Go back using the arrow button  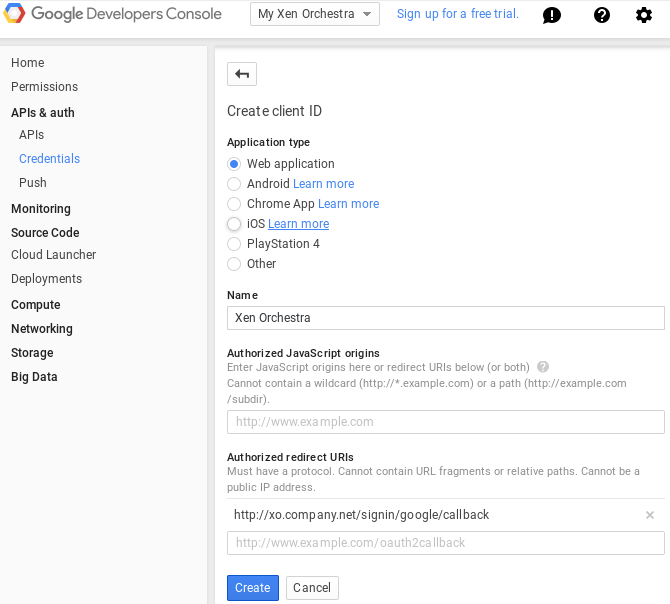(242, 74)
